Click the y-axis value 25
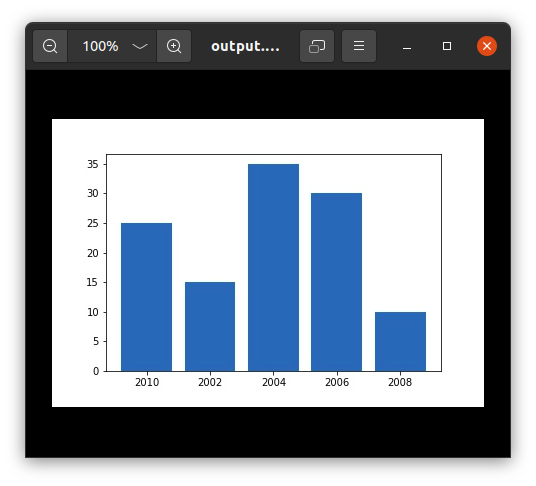This screenshot has height=486, width=536. 93,224
